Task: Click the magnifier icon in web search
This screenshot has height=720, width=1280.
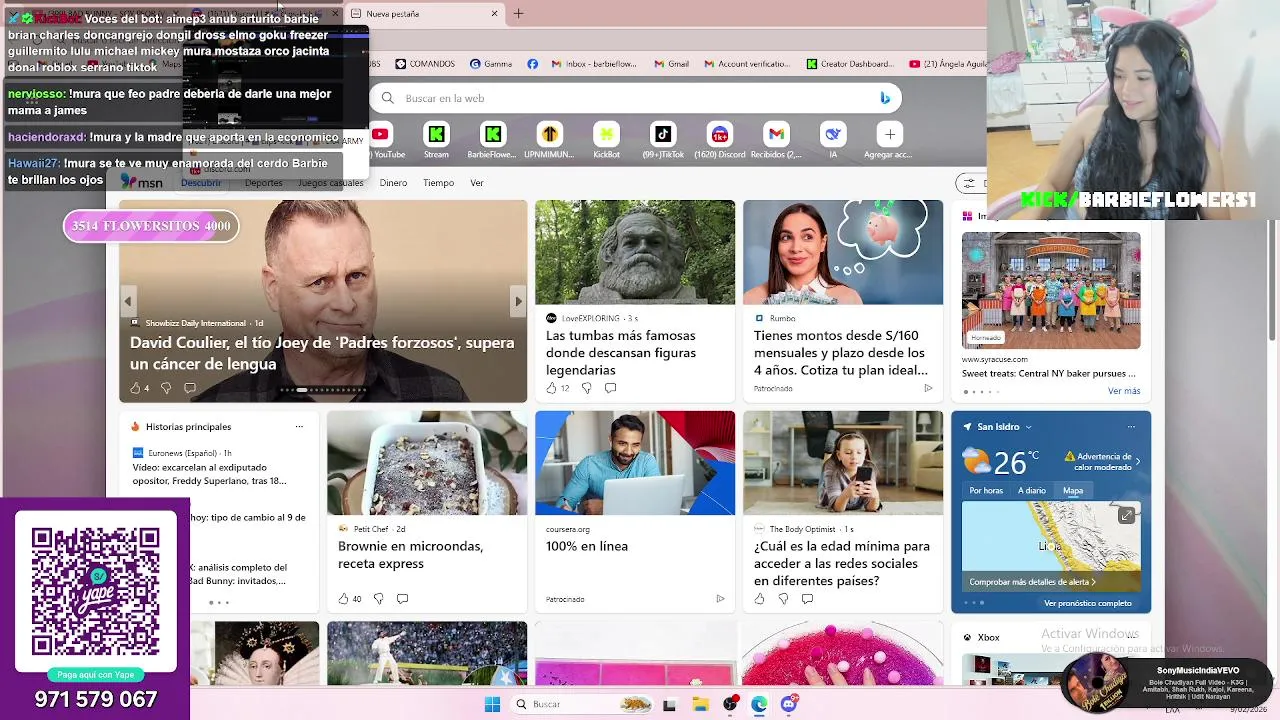Action: coord(388,98)
